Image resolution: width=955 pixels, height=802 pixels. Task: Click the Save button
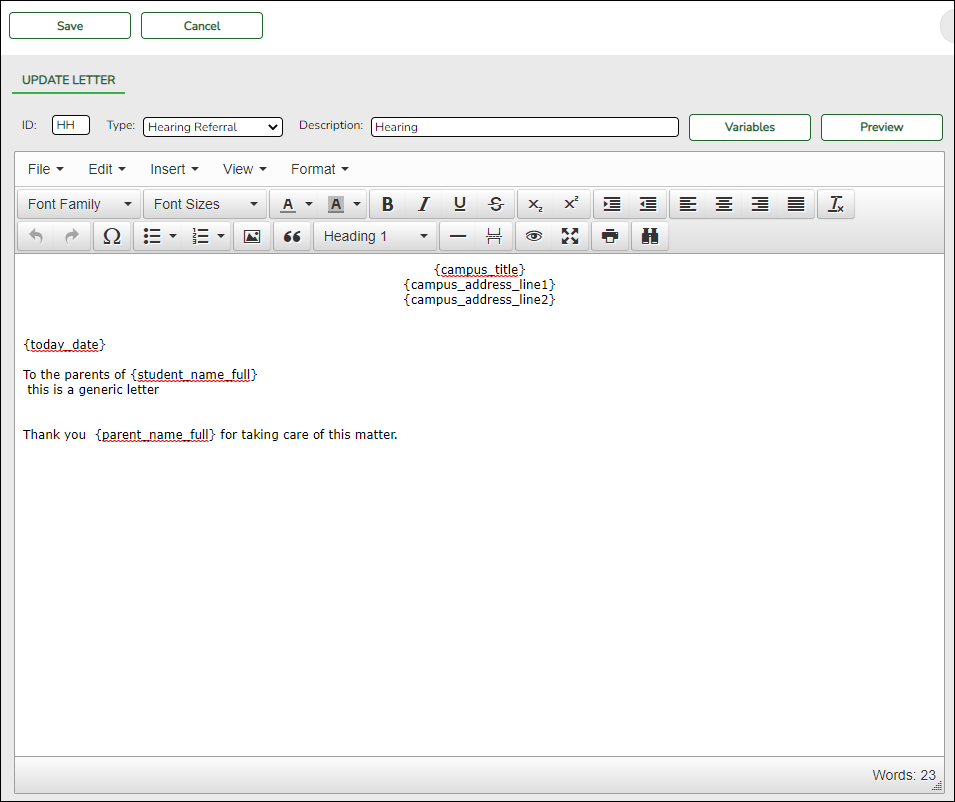point(70,26)
